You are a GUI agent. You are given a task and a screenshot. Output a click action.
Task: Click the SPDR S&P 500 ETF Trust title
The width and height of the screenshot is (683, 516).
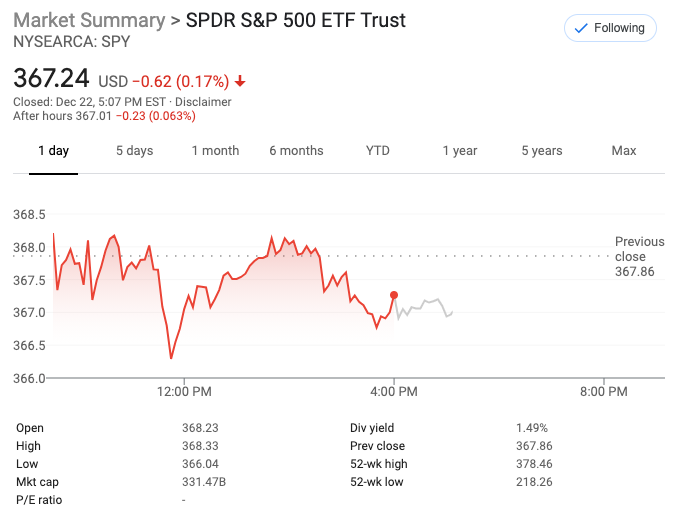[296, 21]
